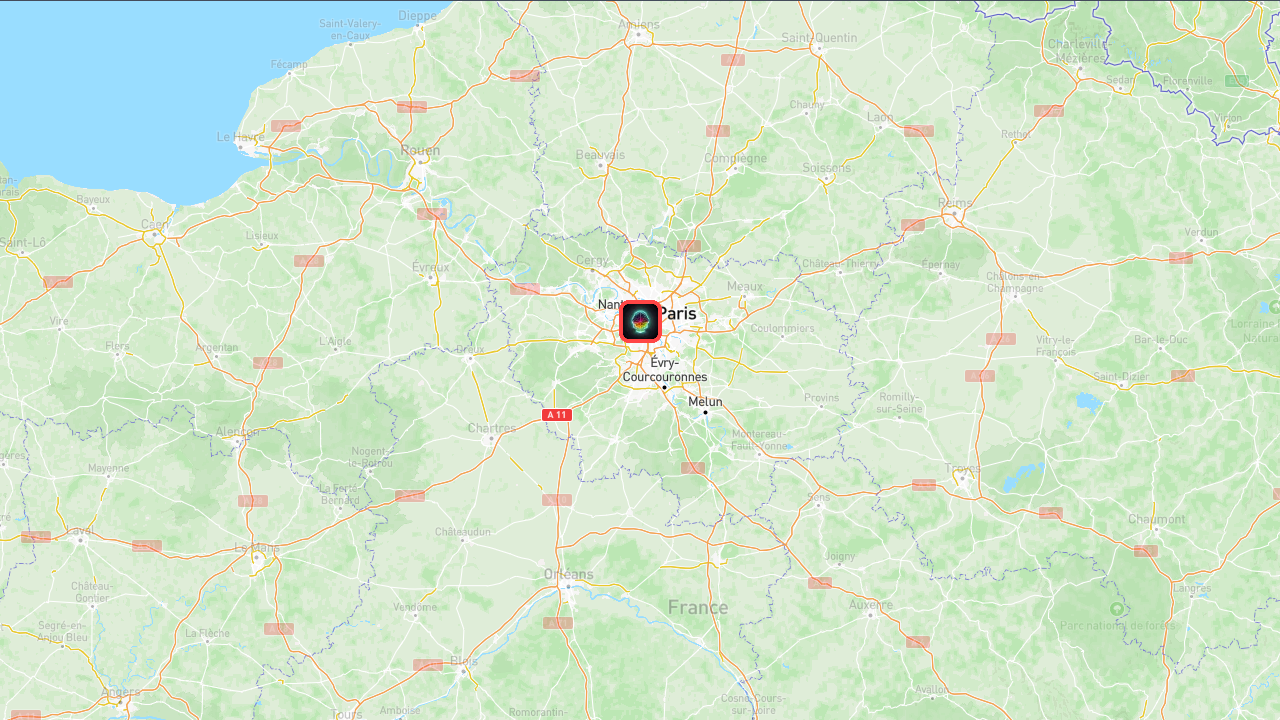Select the France country label
The width and height of the screenshot is (1280, 720).
698,608
